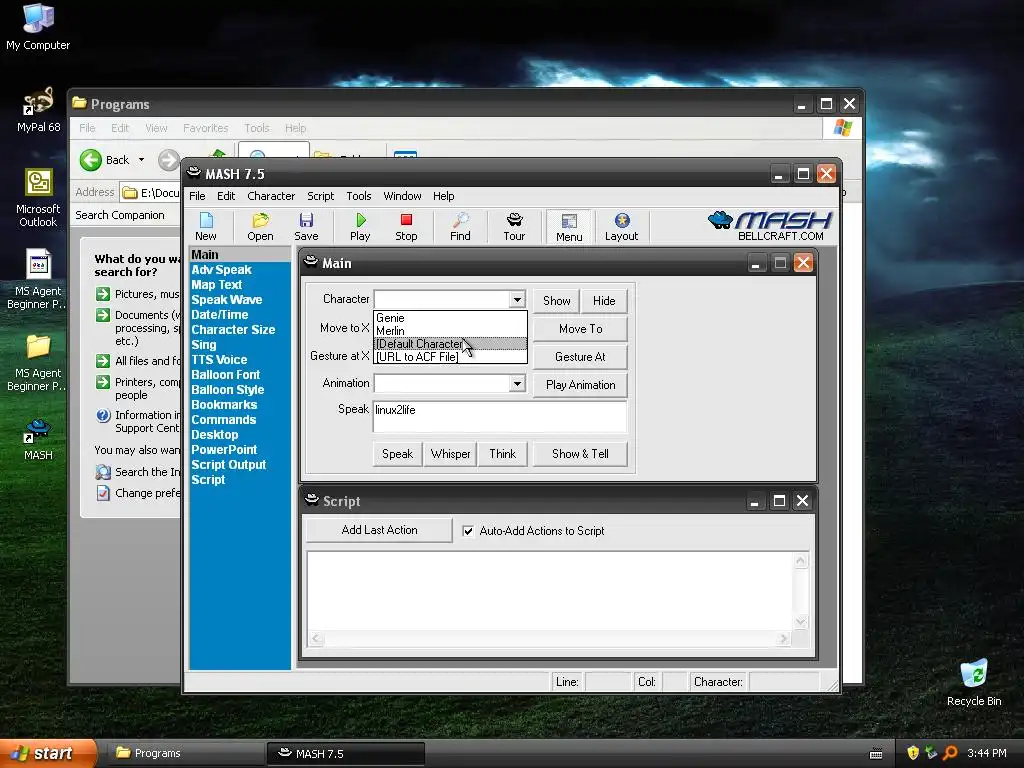
Task: Click the Play Animation button
Action: pos(581,385)
